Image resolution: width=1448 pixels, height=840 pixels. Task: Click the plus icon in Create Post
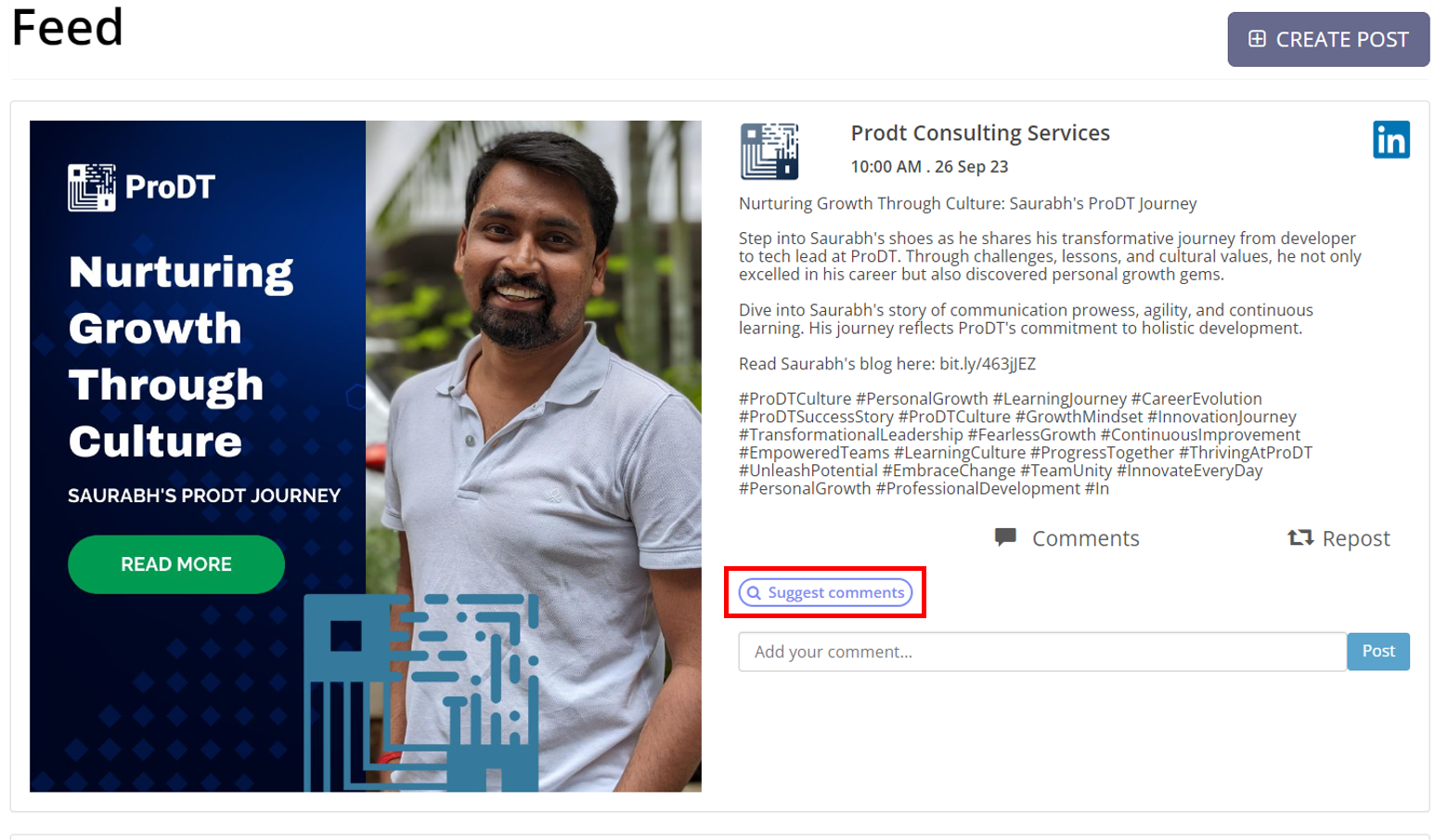click(1257, 39)
